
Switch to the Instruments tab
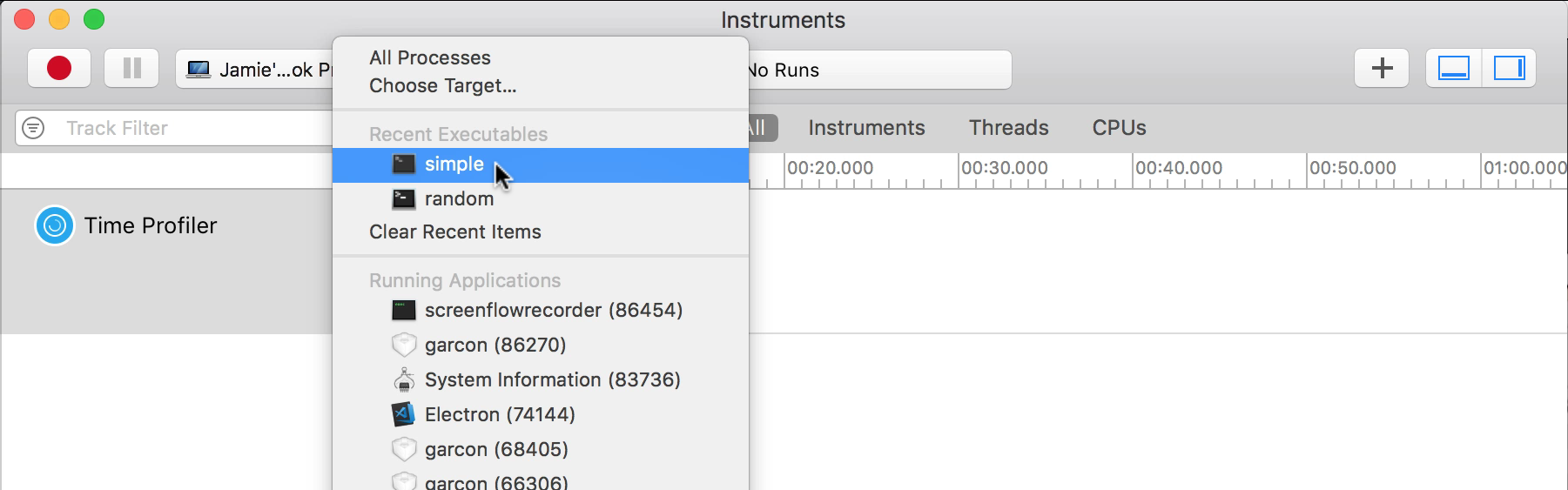click(866, 128)
